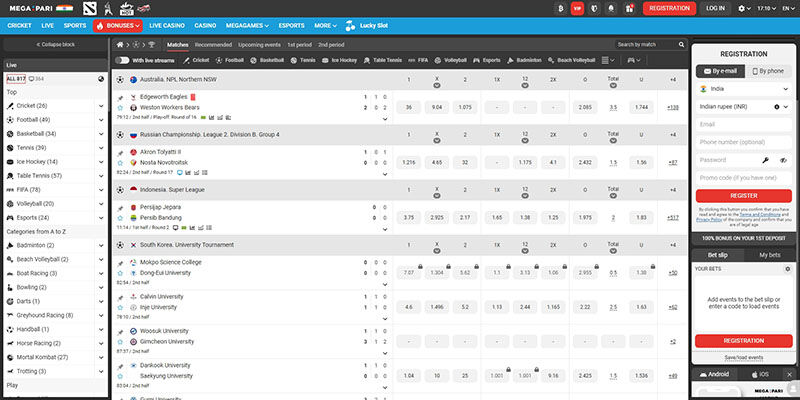Switch to the Android app tab

coord(715,374)
